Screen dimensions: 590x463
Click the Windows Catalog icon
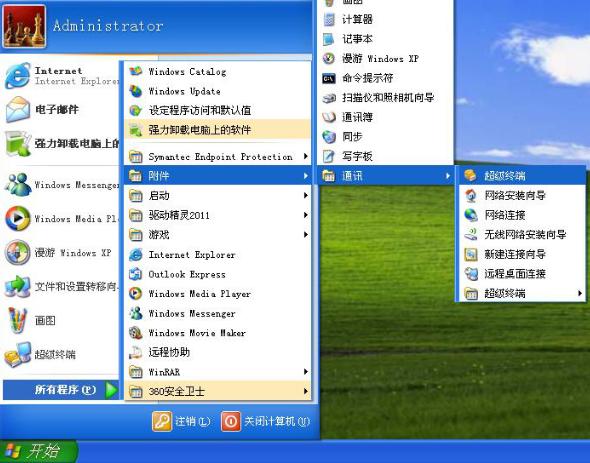tap(135, 71)
